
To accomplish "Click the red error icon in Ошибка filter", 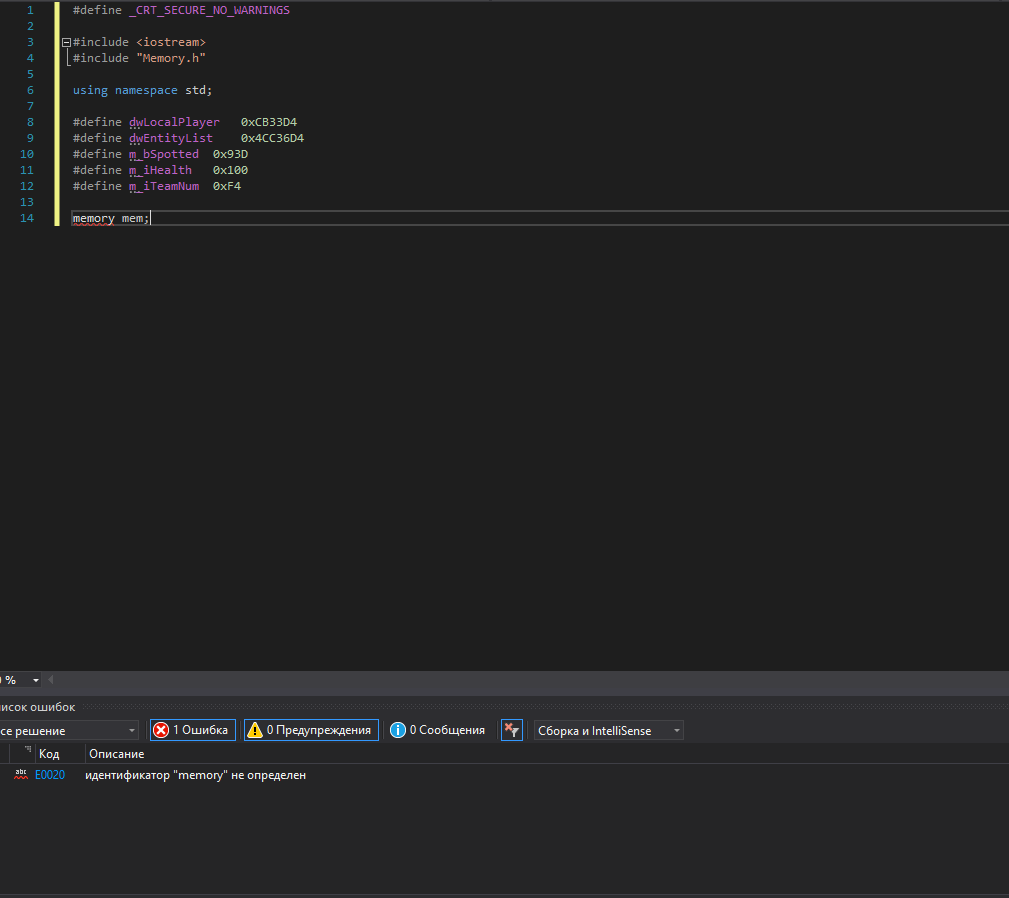I will tap(161, 730).
